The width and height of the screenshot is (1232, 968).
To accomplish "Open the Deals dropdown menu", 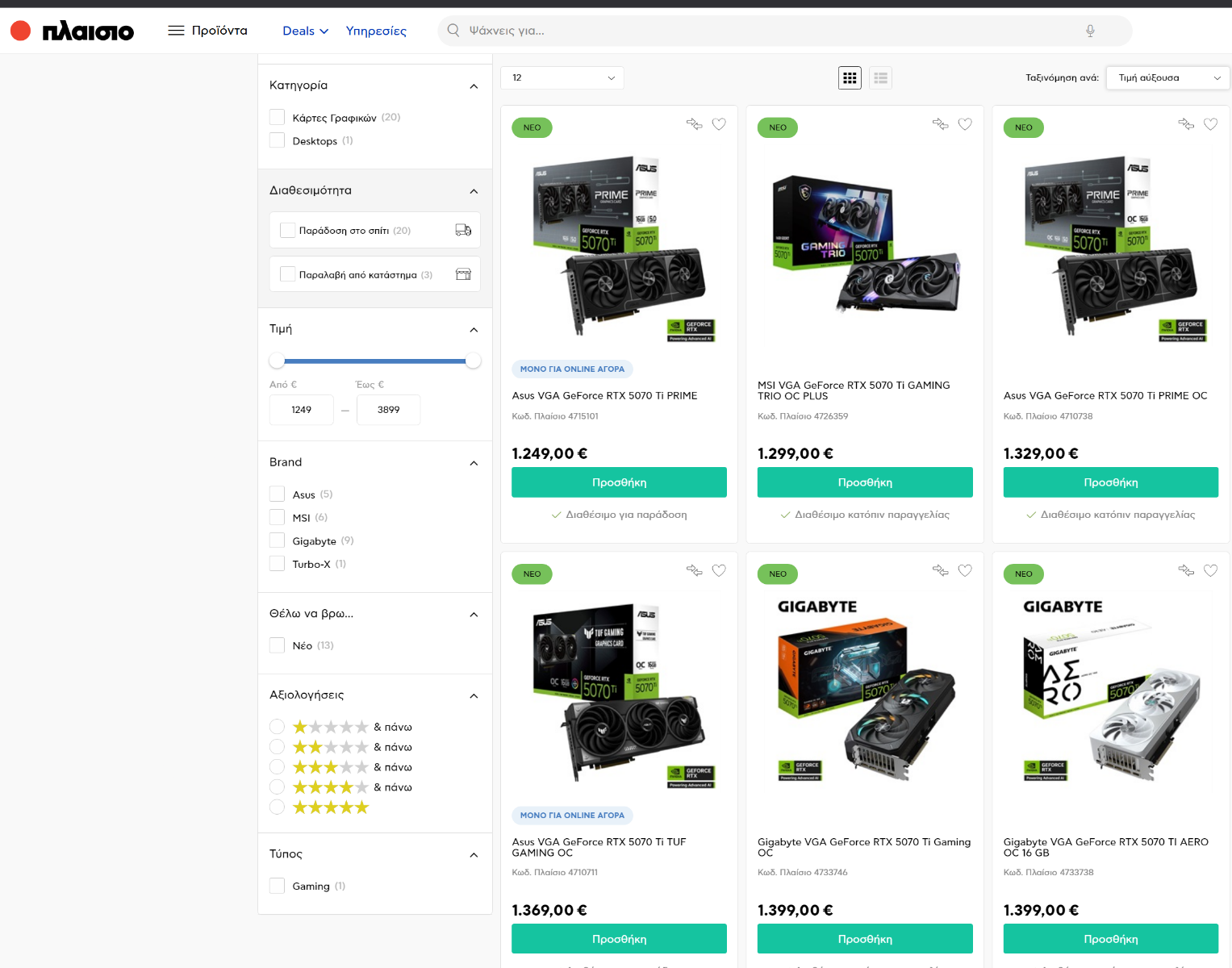I will click(305, 31).
